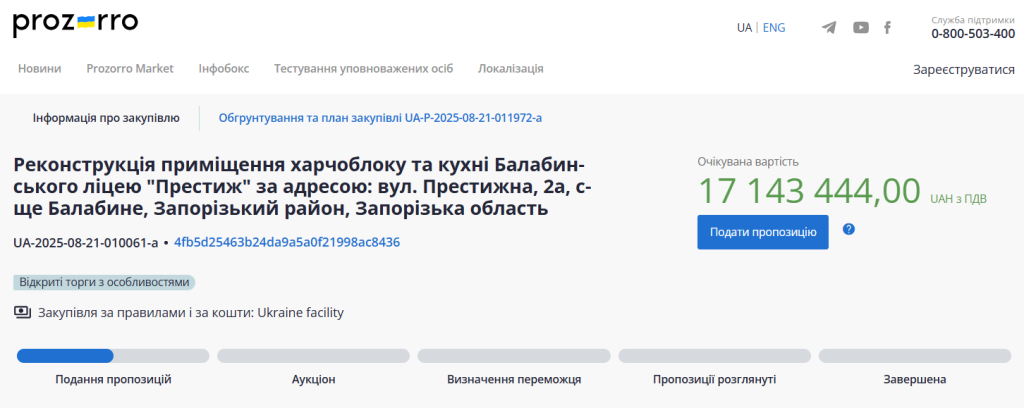Open the Telegram channel icon
Viewport: 1024px width, 408px height.
[x=829, y=27]
